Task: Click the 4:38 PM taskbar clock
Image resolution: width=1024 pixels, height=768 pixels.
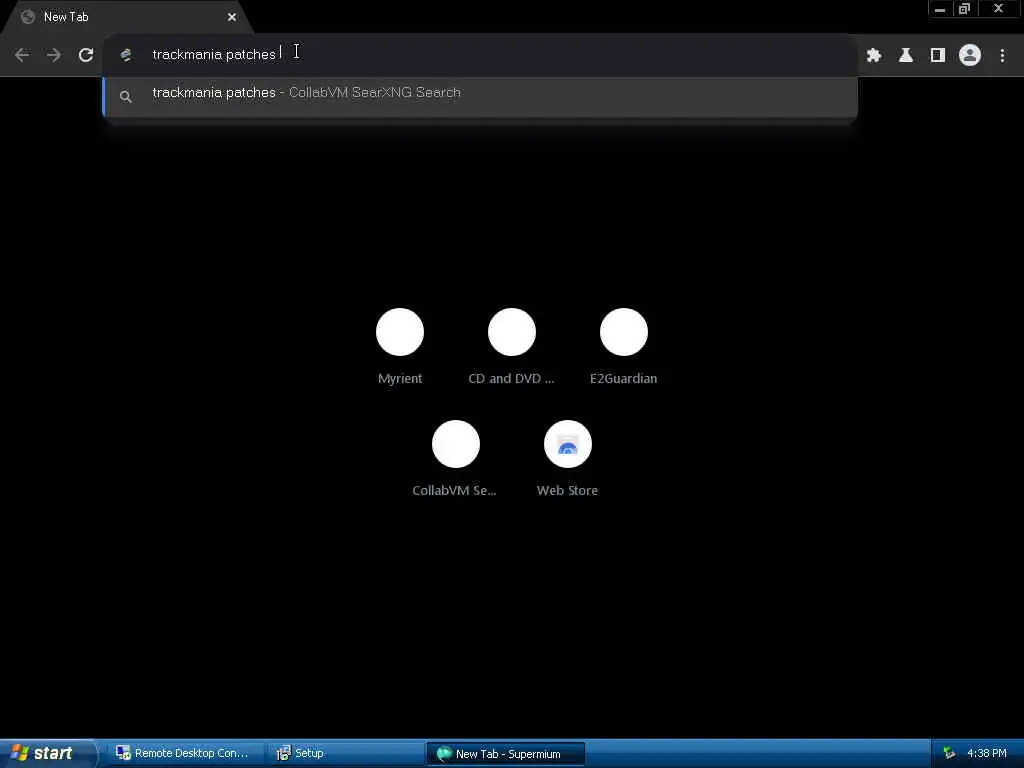Action: (x=987, y=753)
